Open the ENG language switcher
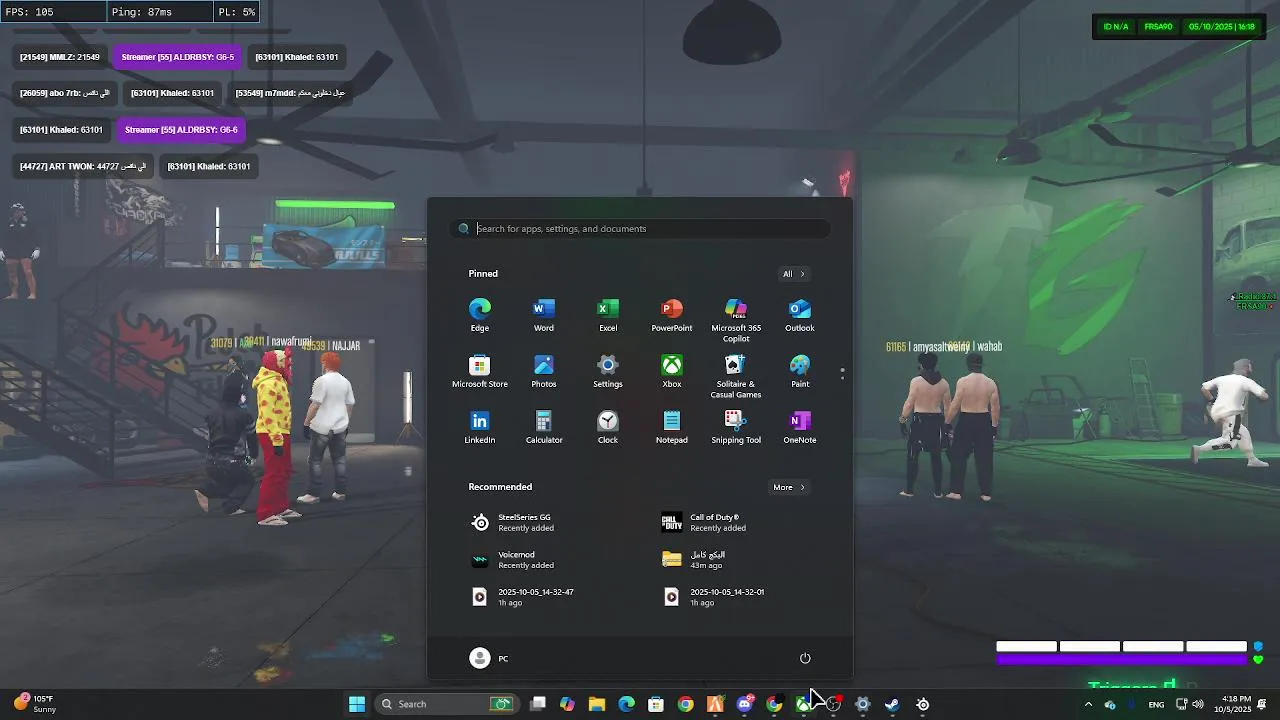This screenshot has width=1280, height=720. click(1156, 704)
